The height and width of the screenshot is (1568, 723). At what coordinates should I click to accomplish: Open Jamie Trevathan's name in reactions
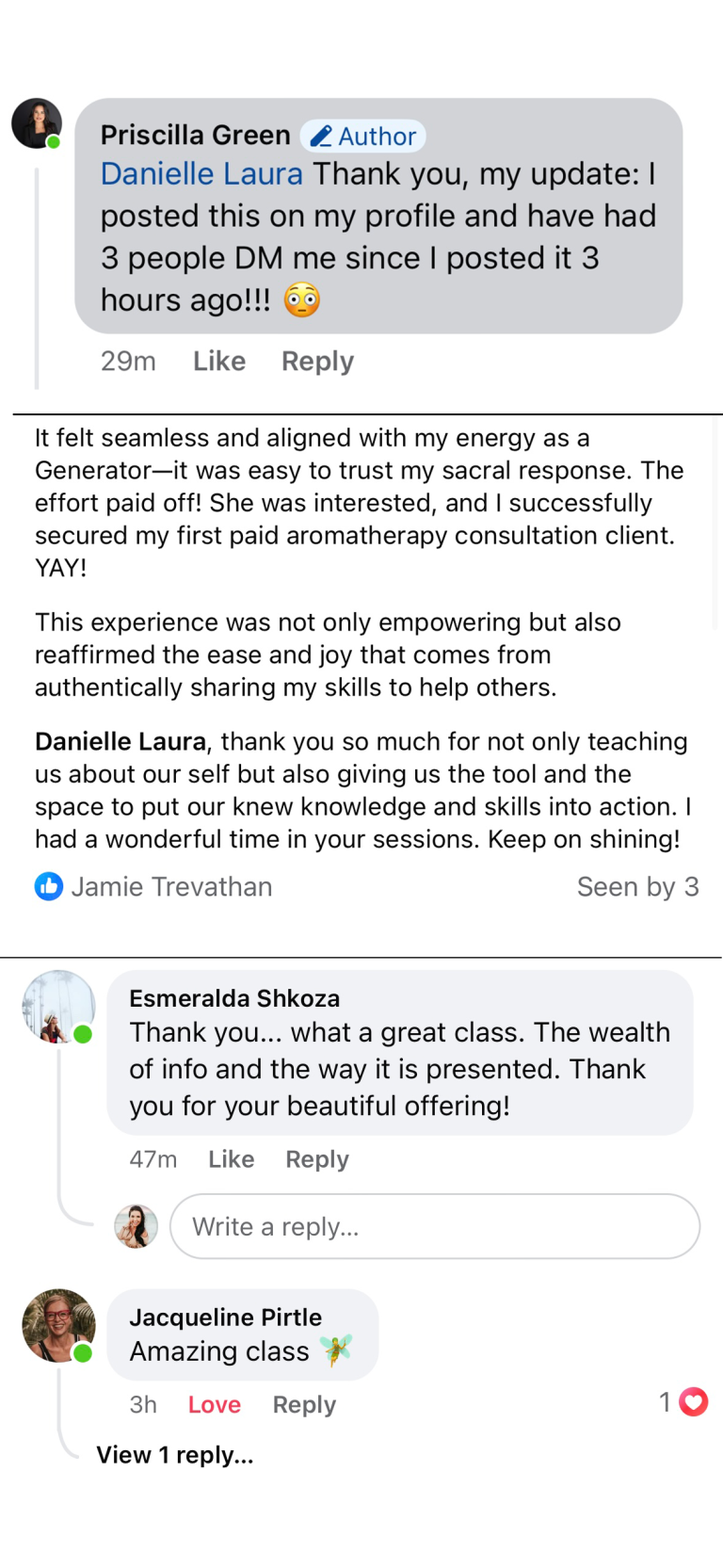pyautogui.click(x=171, y=887)
